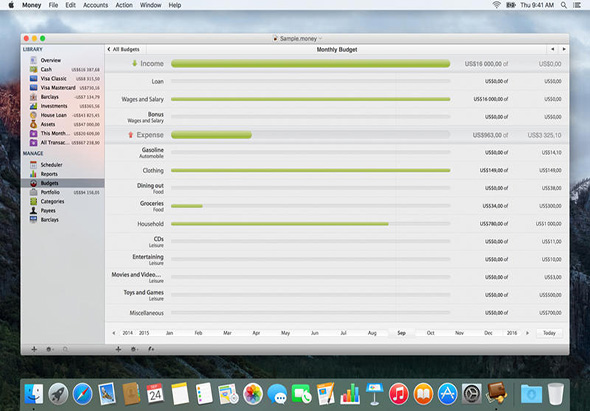590x411 pixels.
Task: Jump to Today on the timeline
Action: pos(549,333)
